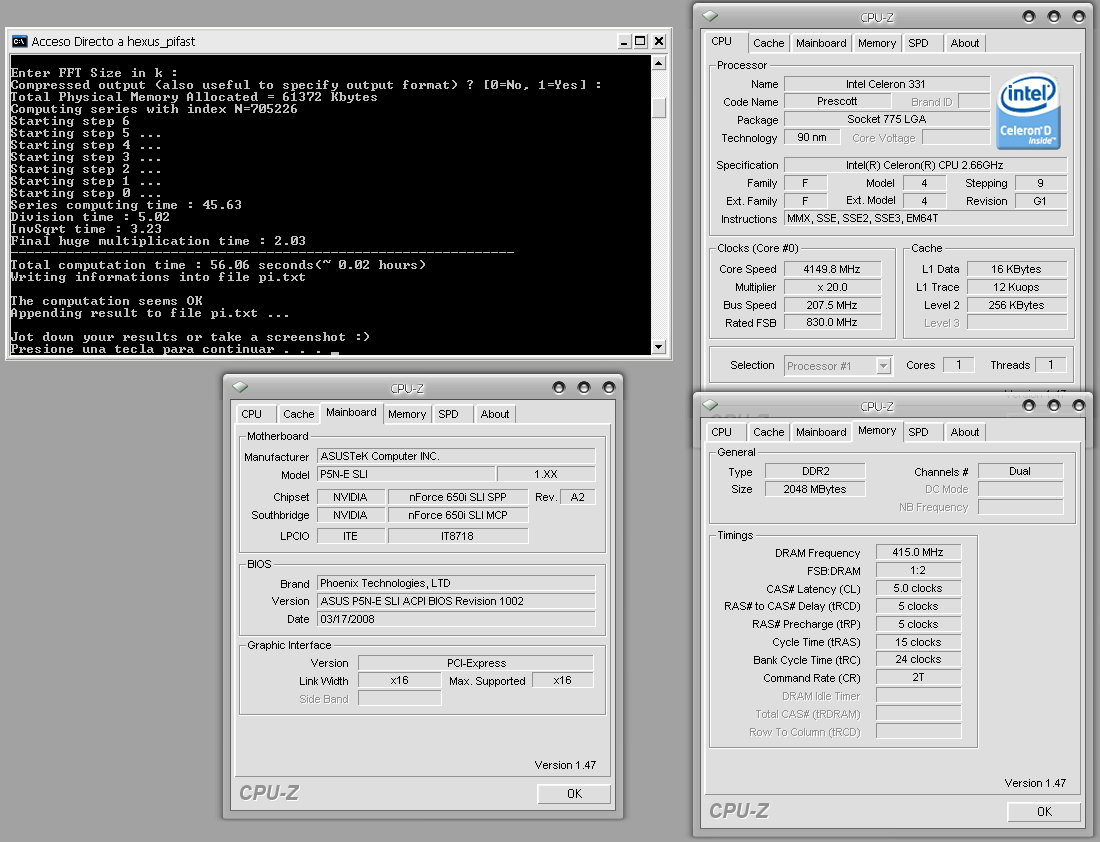
Task: Click the first round button in the CPU window title bar
Action: click(1028, 16)
